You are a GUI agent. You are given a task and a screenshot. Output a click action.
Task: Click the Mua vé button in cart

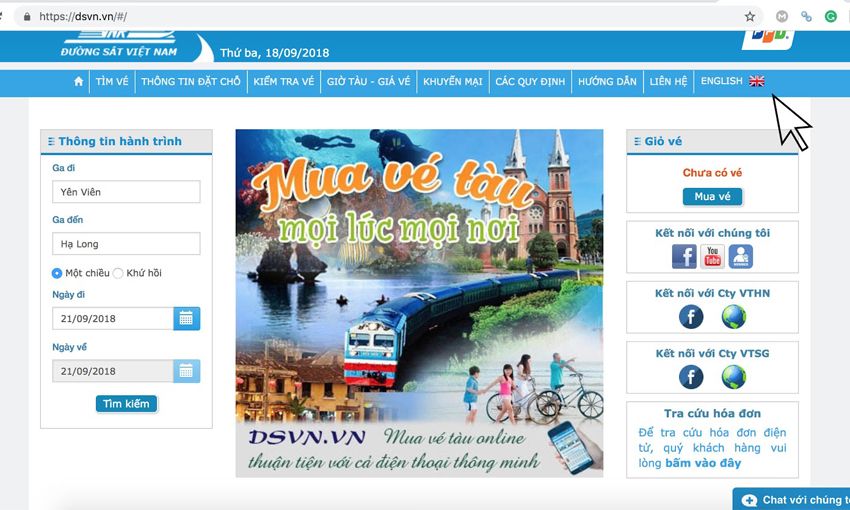pos(712,197)
